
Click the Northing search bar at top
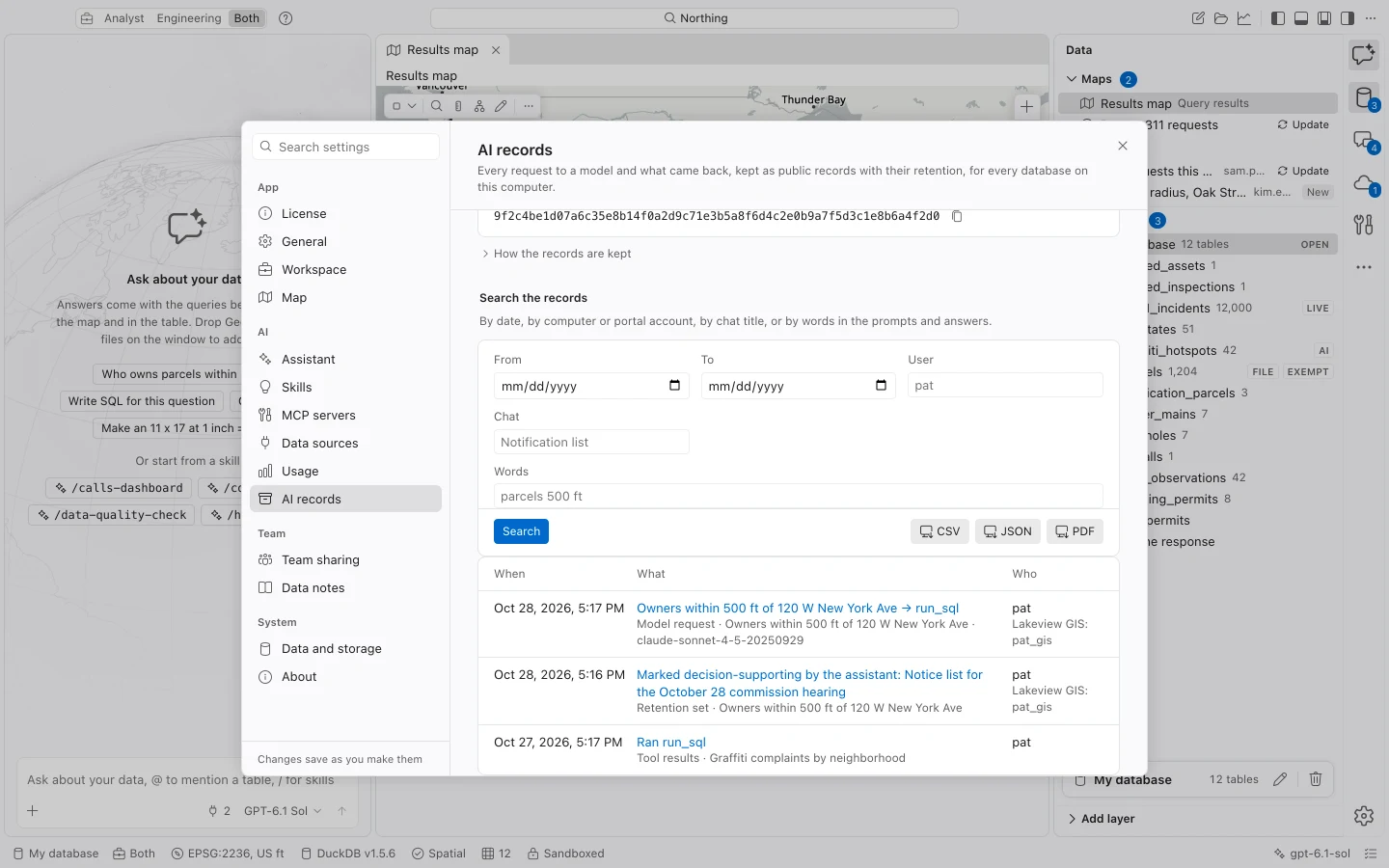(x=694, y=18)
